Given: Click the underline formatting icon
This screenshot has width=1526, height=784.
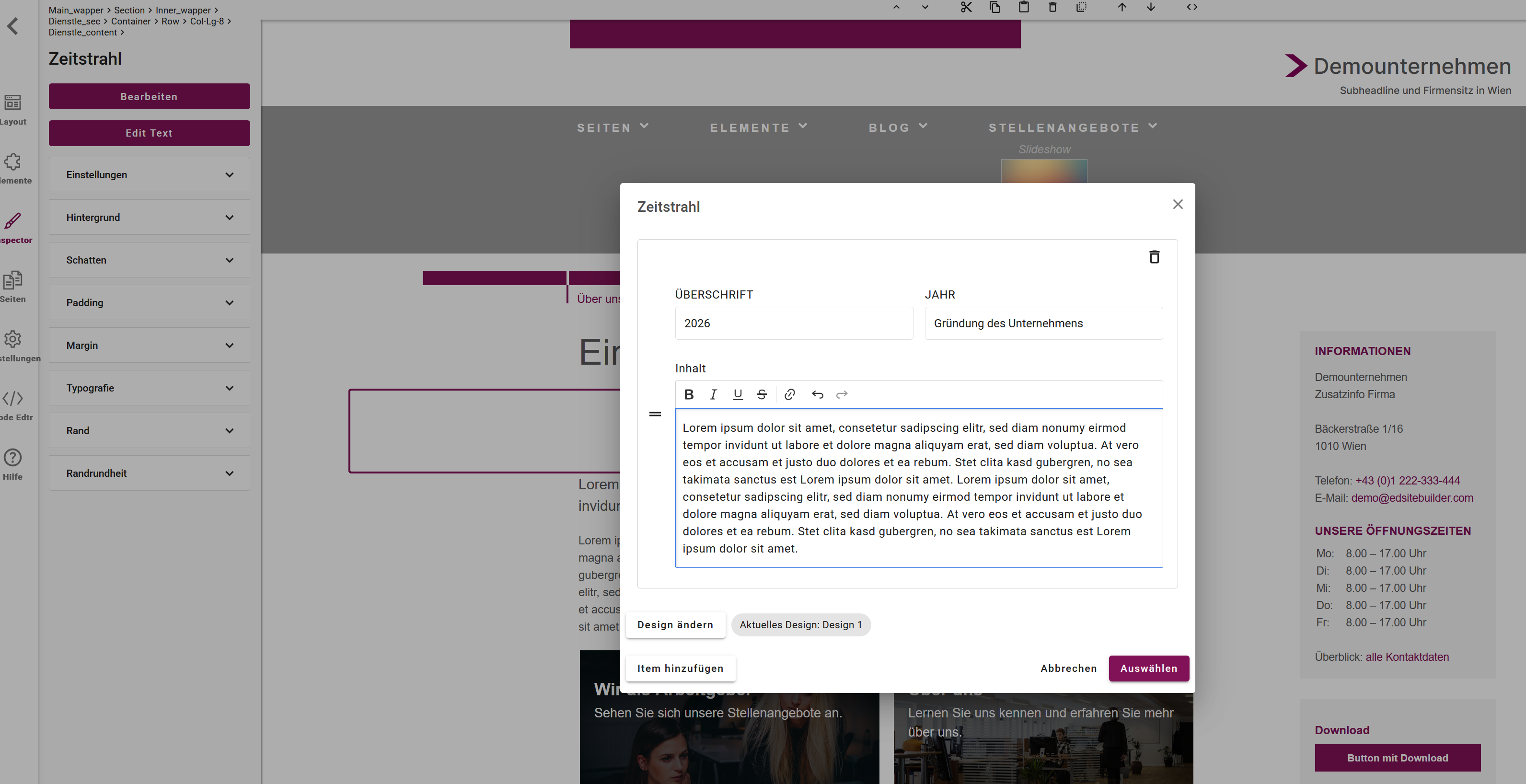Looking at the screenshot, I should pos(738,394).
